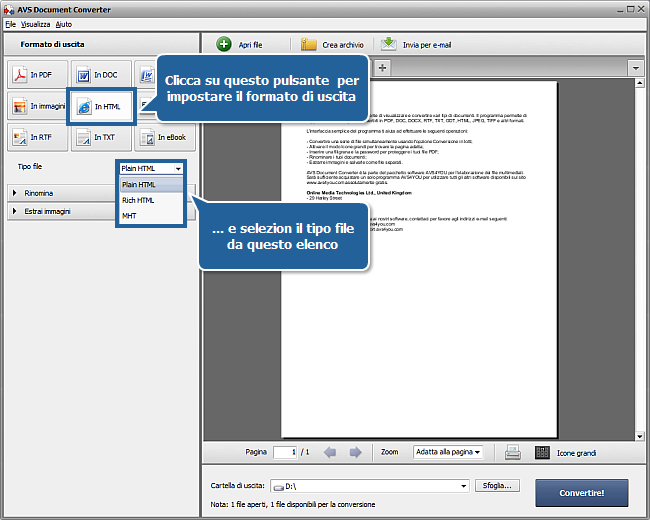
Task: Select the In PDF output format
Action: (x=37, y=75)
